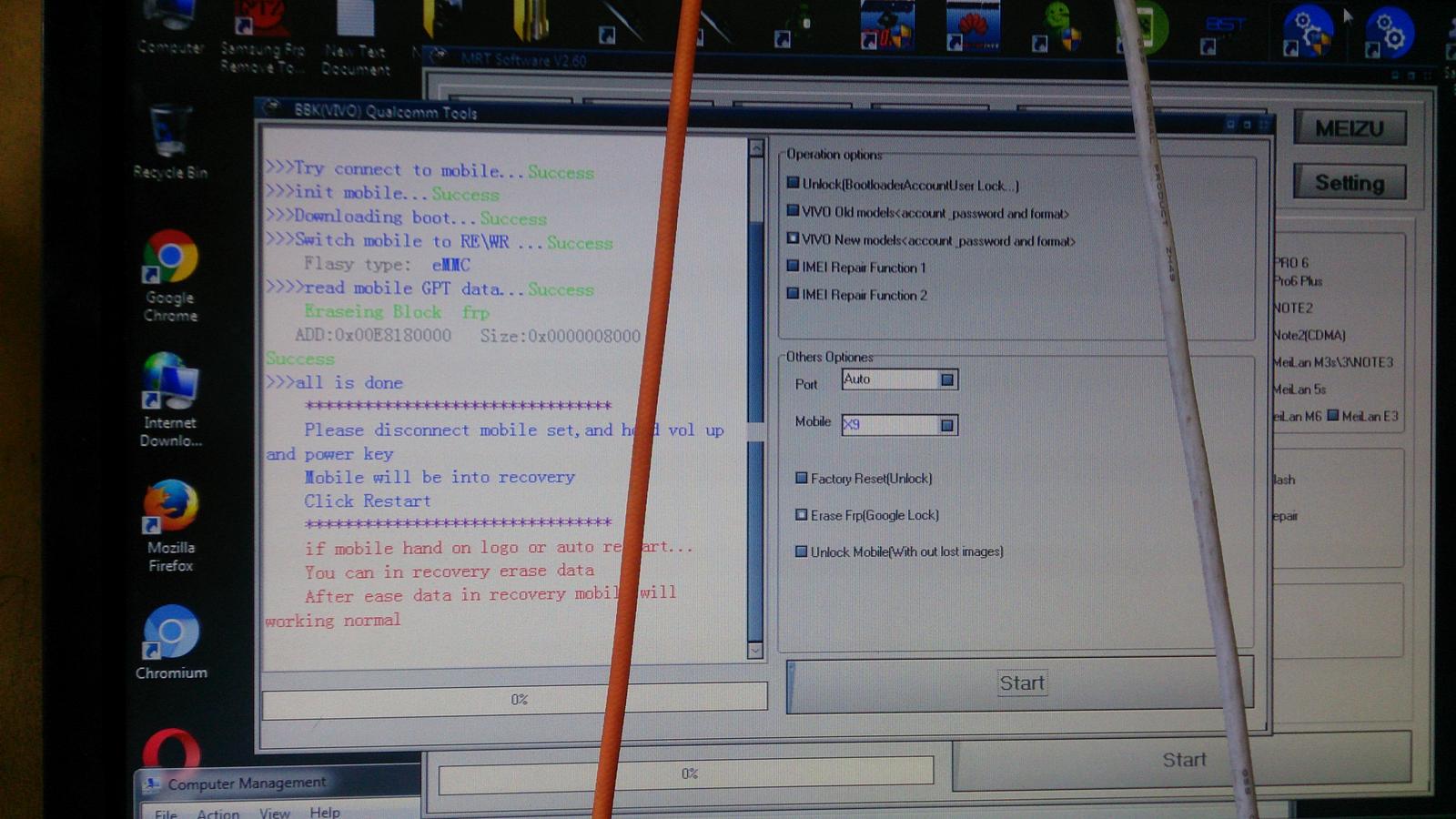1456x819 pixels.
Task: Open the Opera icon on desktop
Action: [171, 751]
